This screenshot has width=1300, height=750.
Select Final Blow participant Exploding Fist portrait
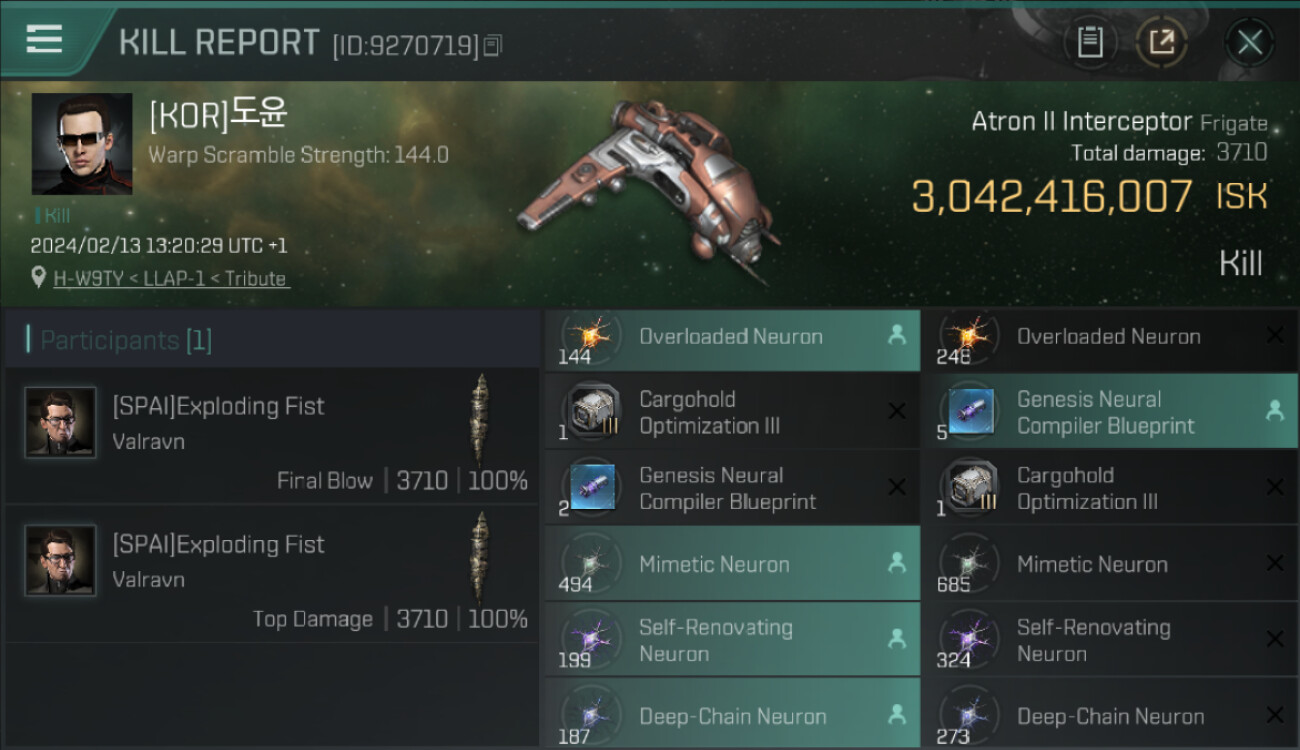(x=61, y=422)
